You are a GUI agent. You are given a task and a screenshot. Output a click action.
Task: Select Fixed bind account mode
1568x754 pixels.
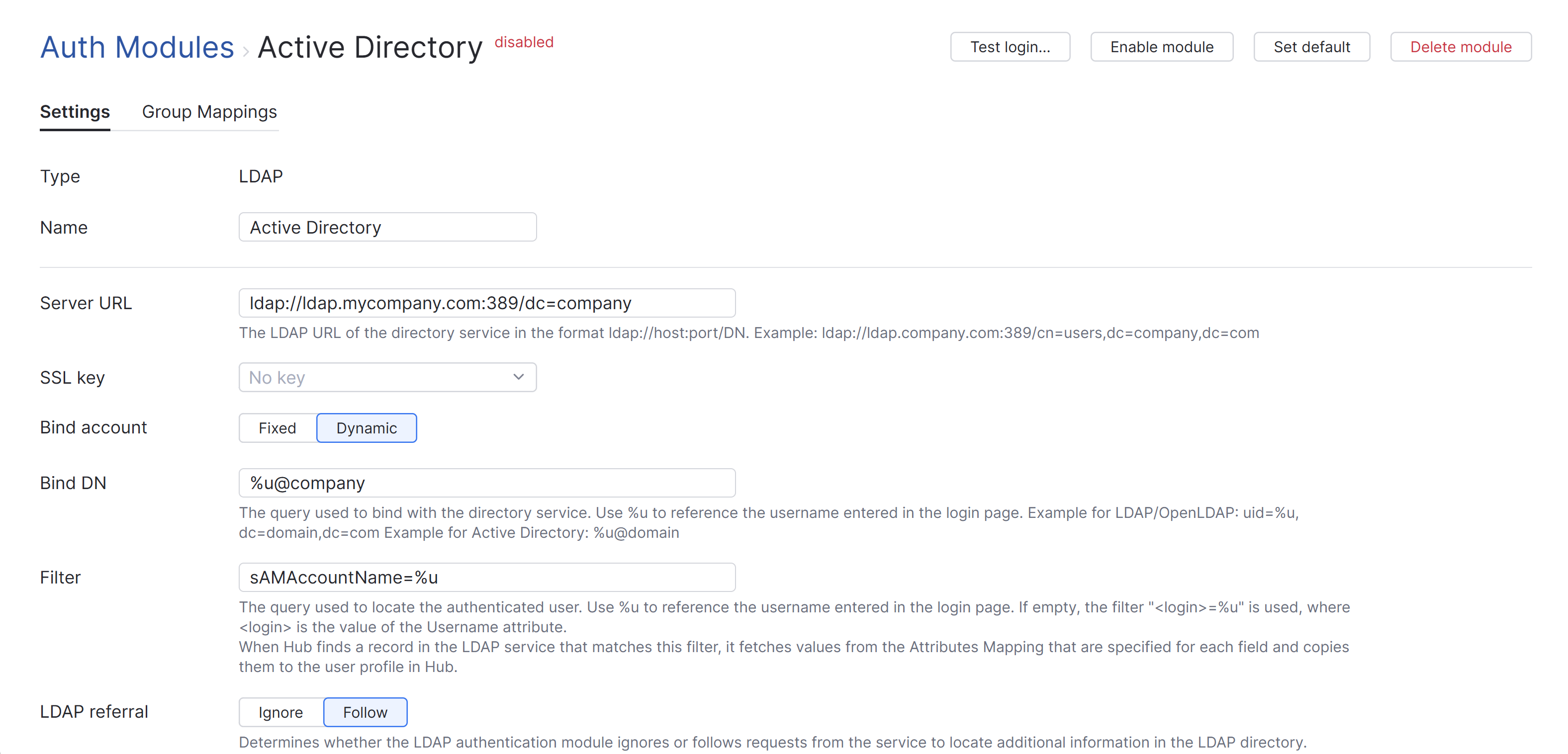(x=277, y=428)
